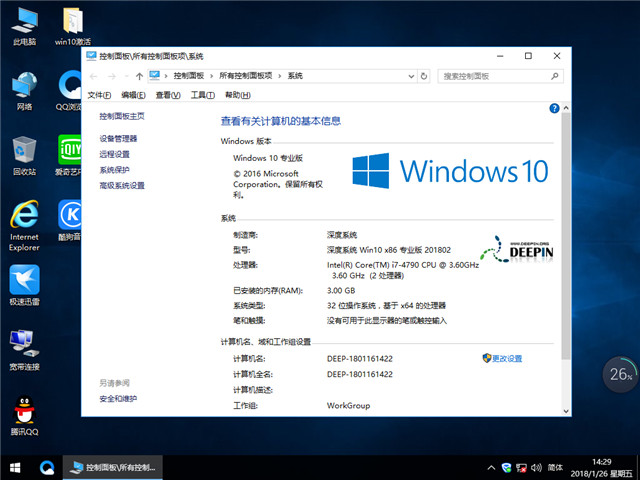Select the Windows 10 专业版 text
The width and height of the screenshot is (640, 480).
tap(268, 158)
